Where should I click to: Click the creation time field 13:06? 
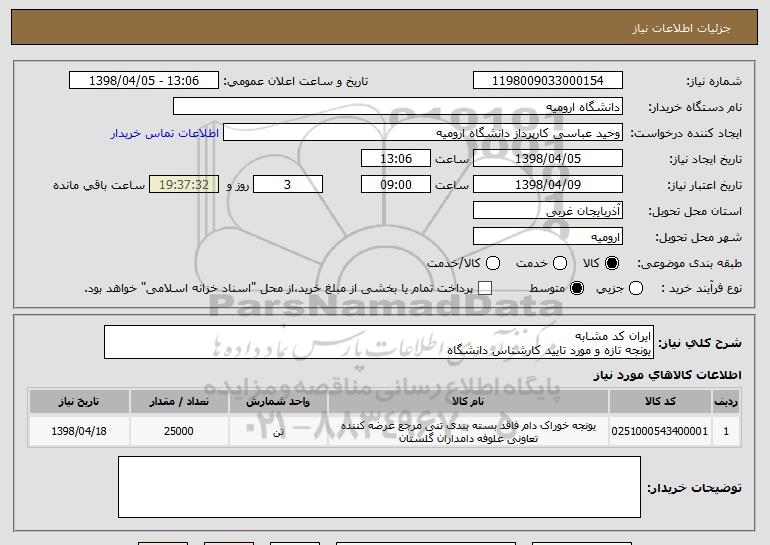pyautogui.click(x=396, y=159)
